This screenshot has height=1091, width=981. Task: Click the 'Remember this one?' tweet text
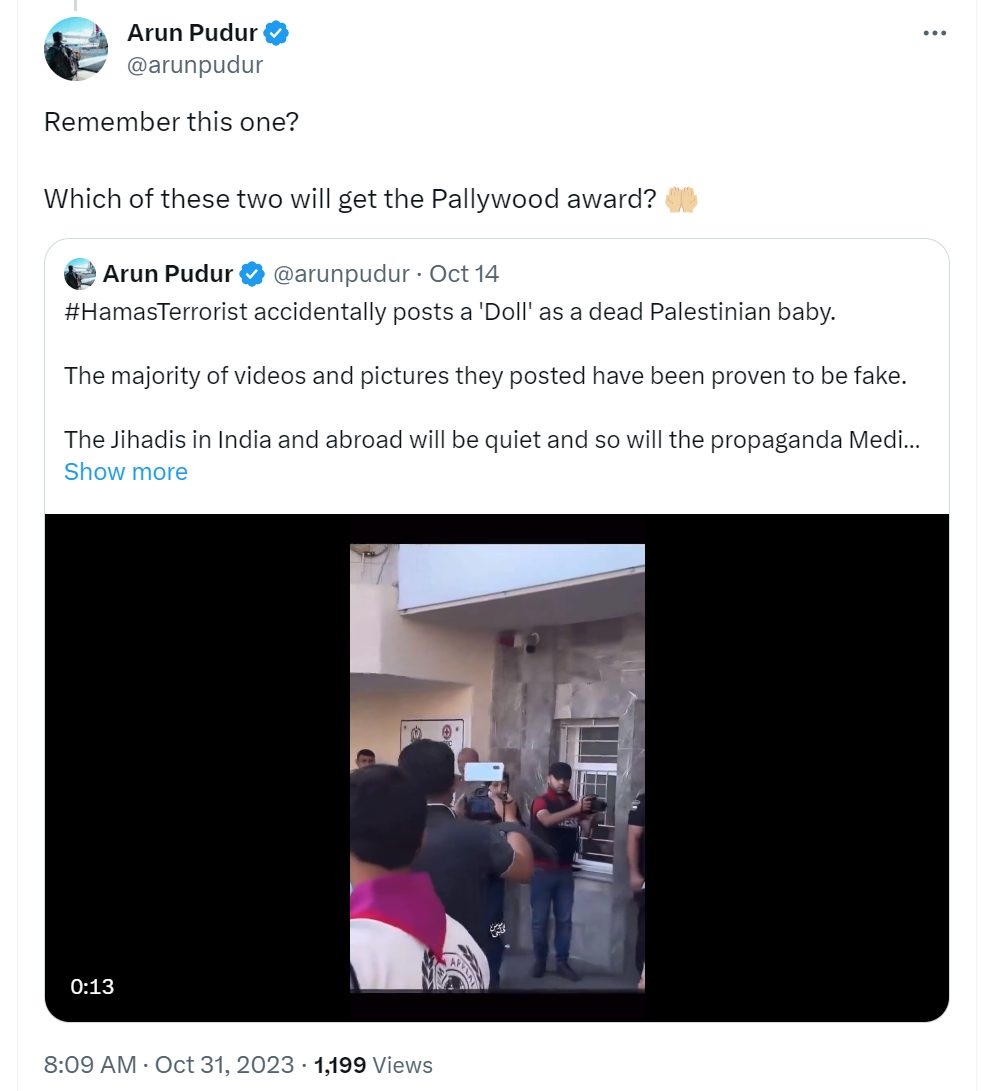pos(171,122)
